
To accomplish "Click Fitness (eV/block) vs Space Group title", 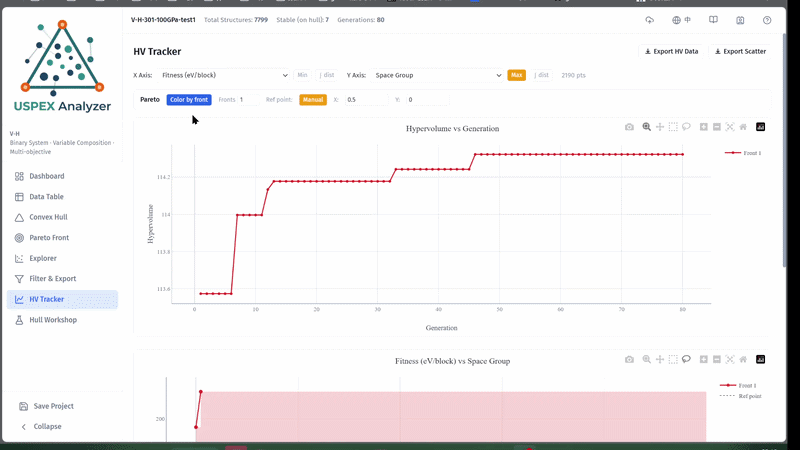I will click(x=453, y=361).
